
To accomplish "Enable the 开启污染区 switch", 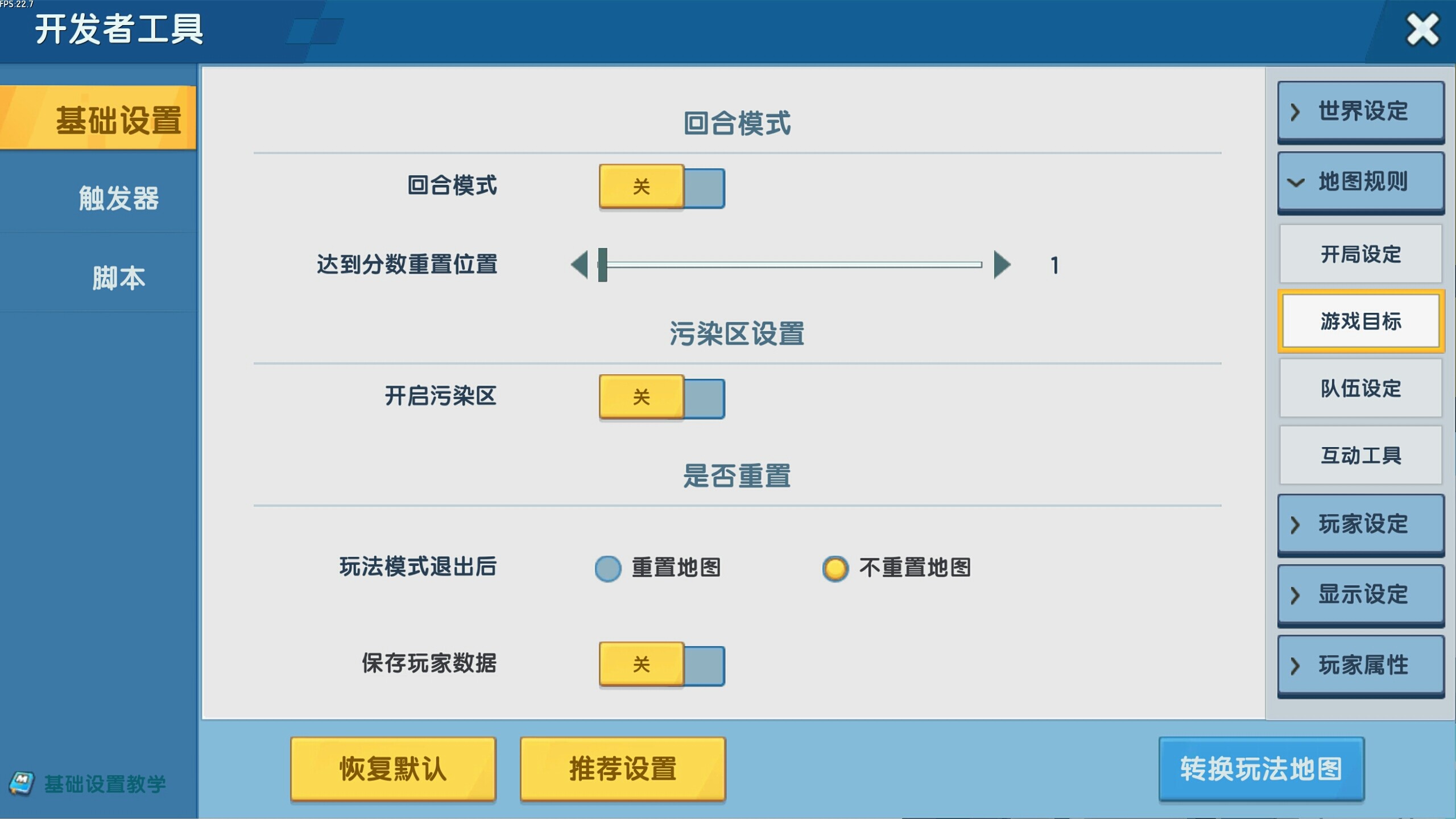I will (x=661, y=397).
